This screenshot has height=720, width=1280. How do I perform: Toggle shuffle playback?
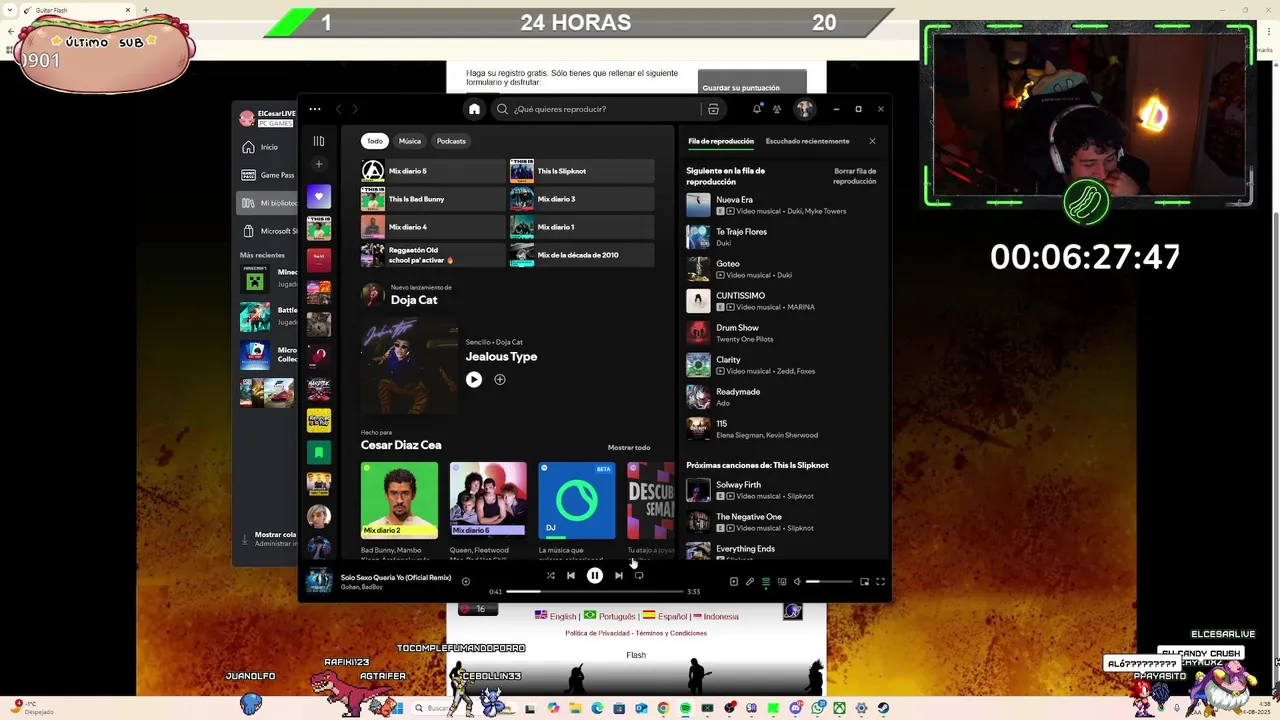click(x=550, y=575)
